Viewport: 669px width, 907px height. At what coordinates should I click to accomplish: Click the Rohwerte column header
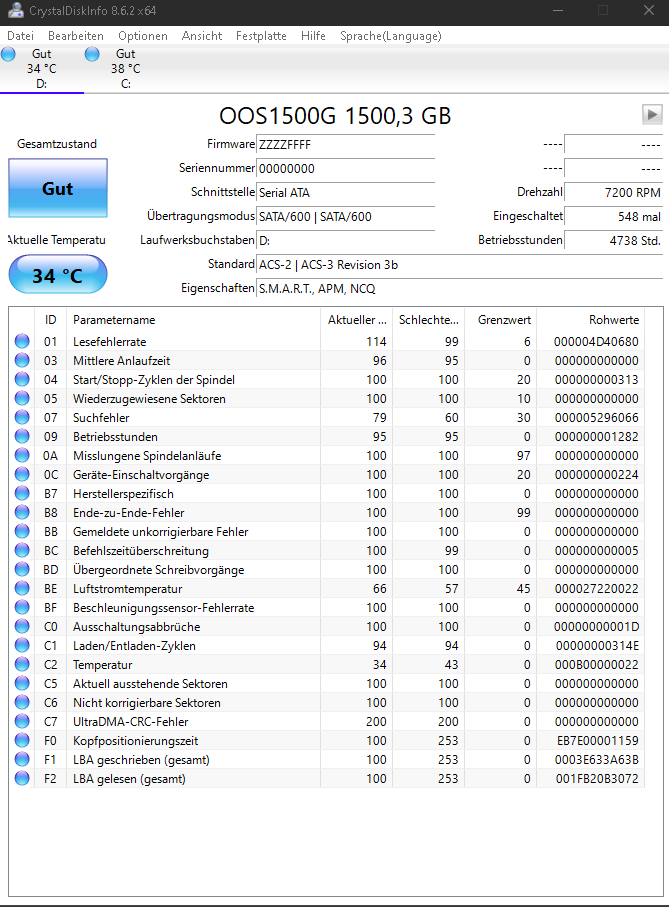590,320
